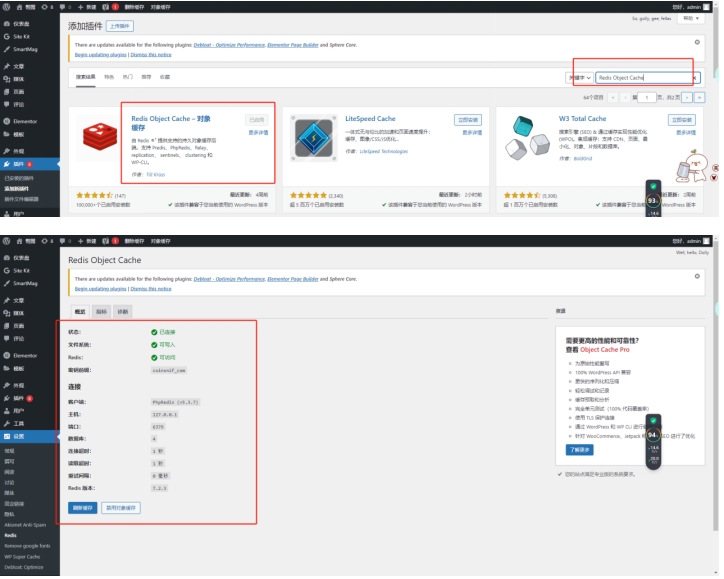The image size is (724, 579).
Task: Click admin avatar on Add Plugins page
Action: (x=706, y=7)
